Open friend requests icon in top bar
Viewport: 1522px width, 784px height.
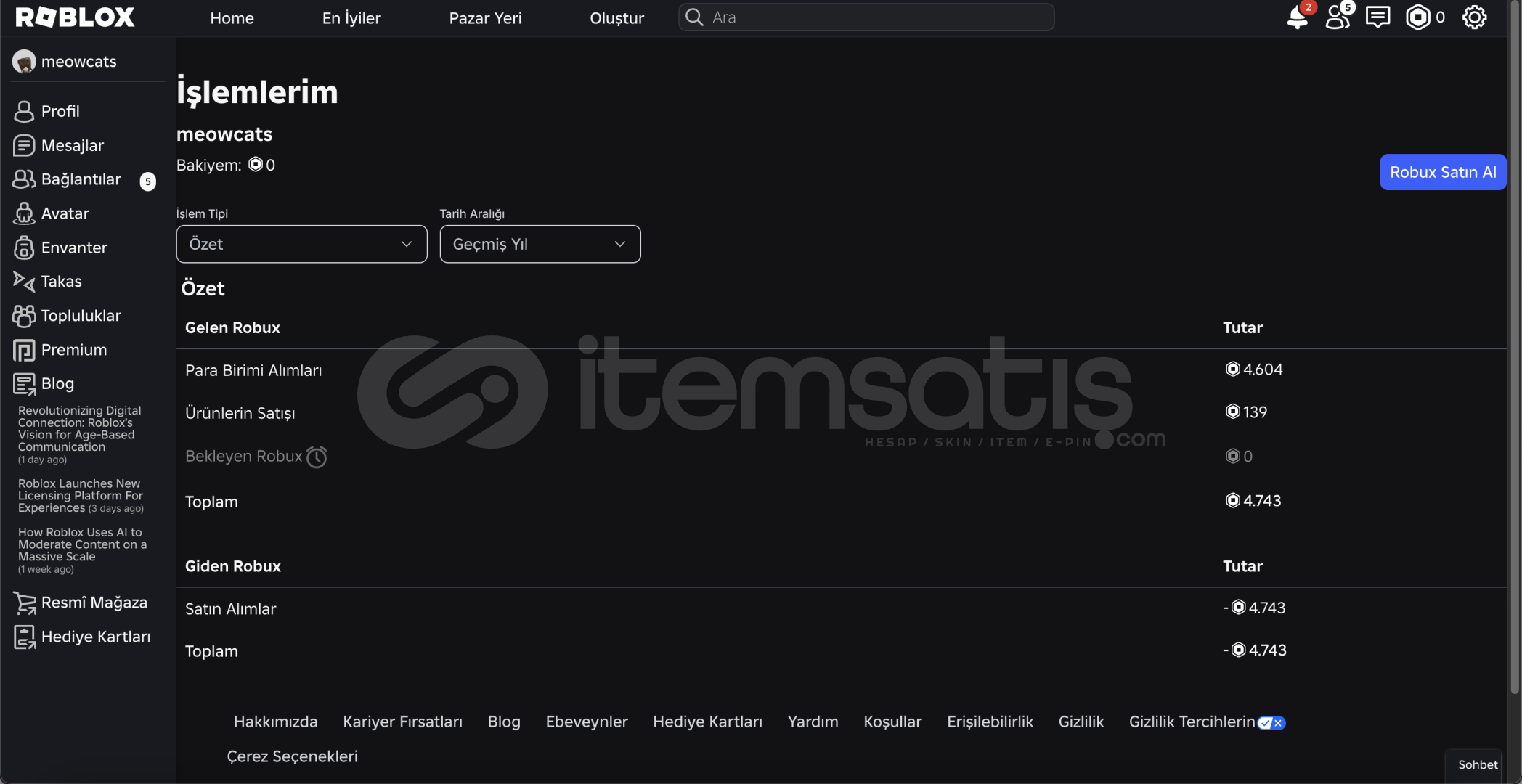tap(1338, 17)
